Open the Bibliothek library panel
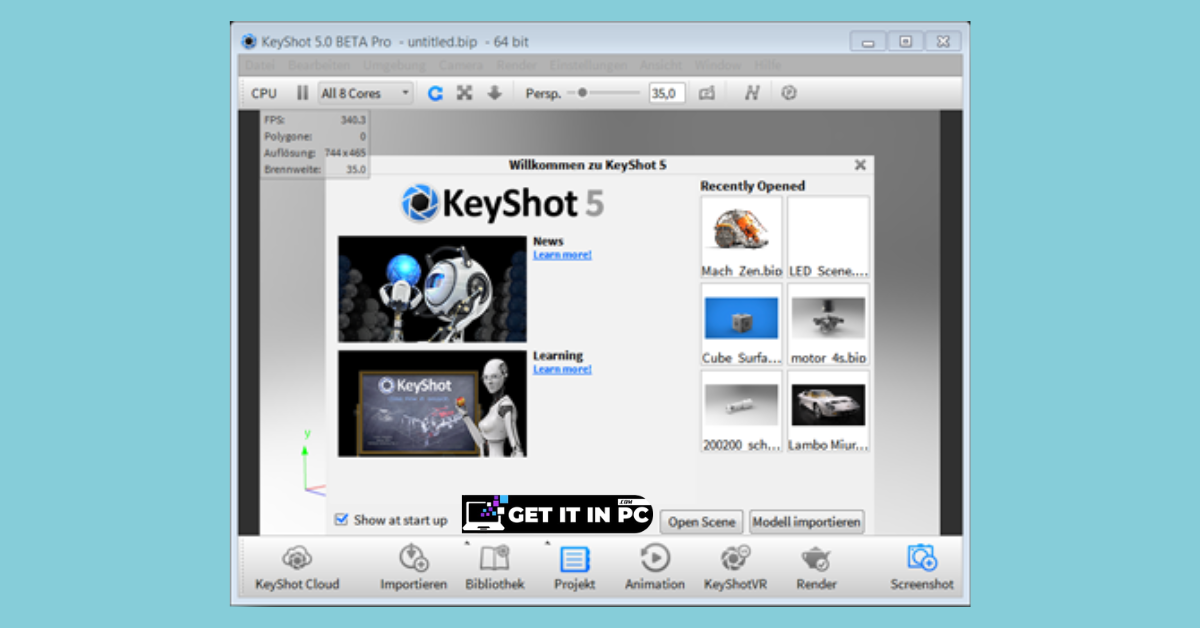This screenshot has width=1200, height=628. [495, 568]
